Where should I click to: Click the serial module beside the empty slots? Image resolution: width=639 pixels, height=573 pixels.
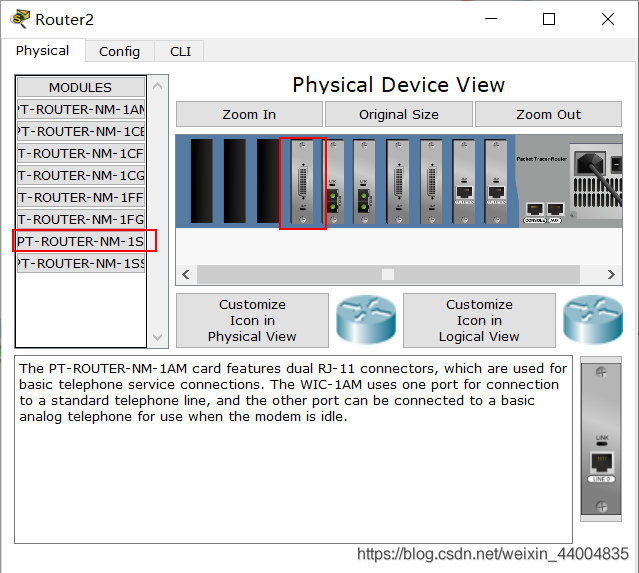tap(302, 182)
